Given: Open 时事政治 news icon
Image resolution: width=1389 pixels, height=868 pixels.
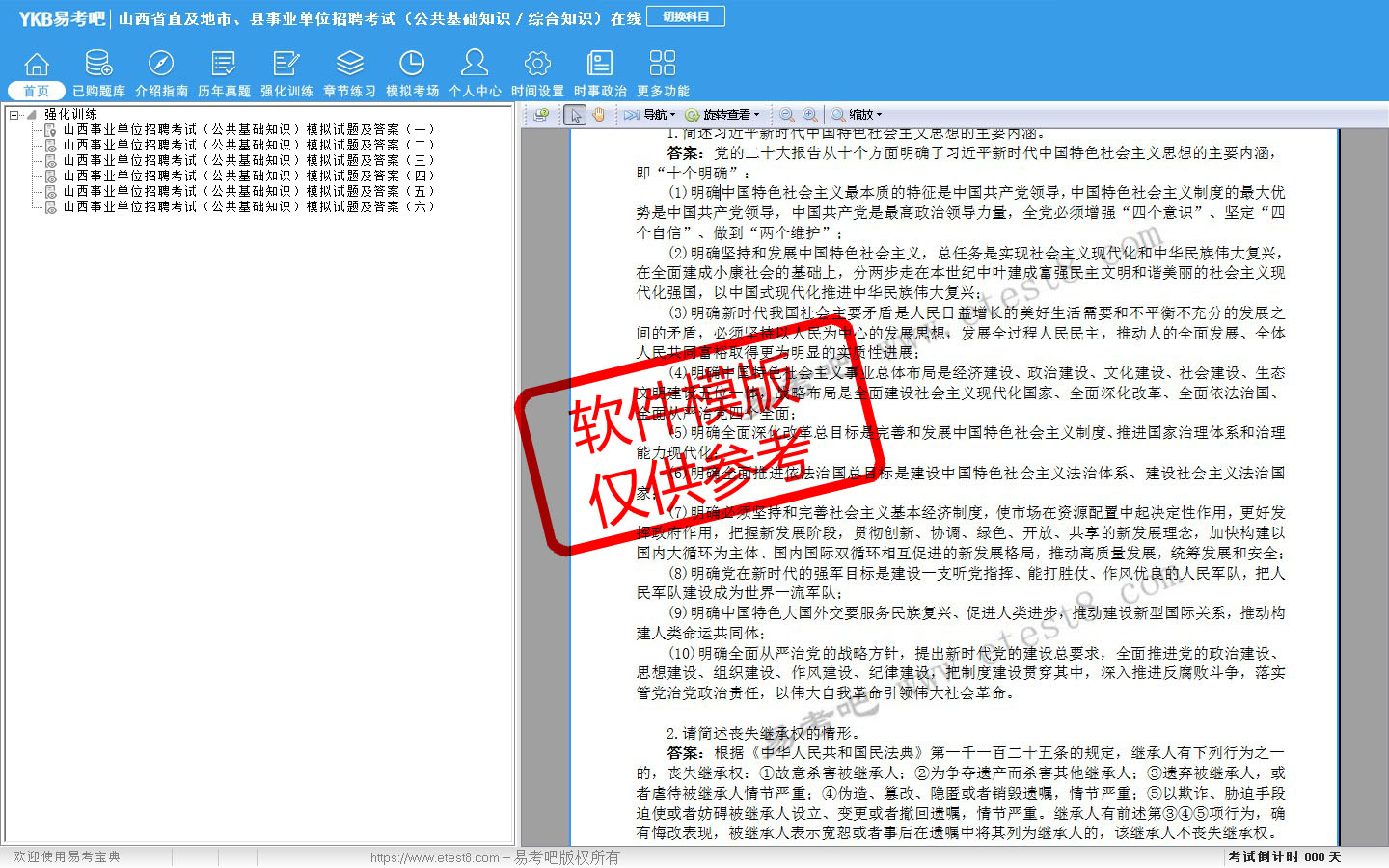Looking at the screenshot, I should (600, 64).
